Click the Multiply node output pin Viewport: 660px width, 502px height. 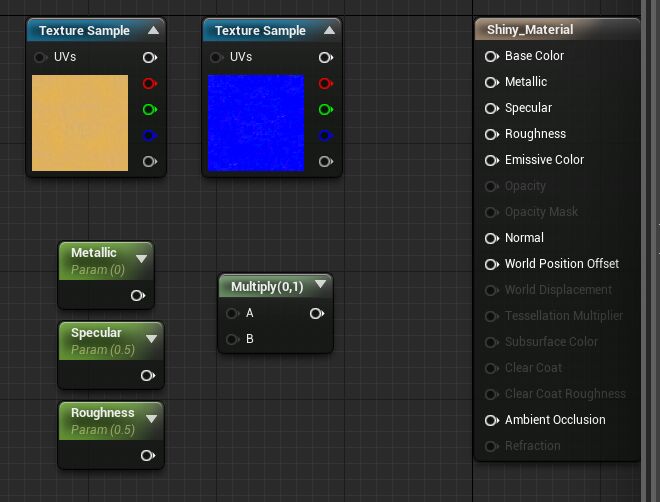317,314
